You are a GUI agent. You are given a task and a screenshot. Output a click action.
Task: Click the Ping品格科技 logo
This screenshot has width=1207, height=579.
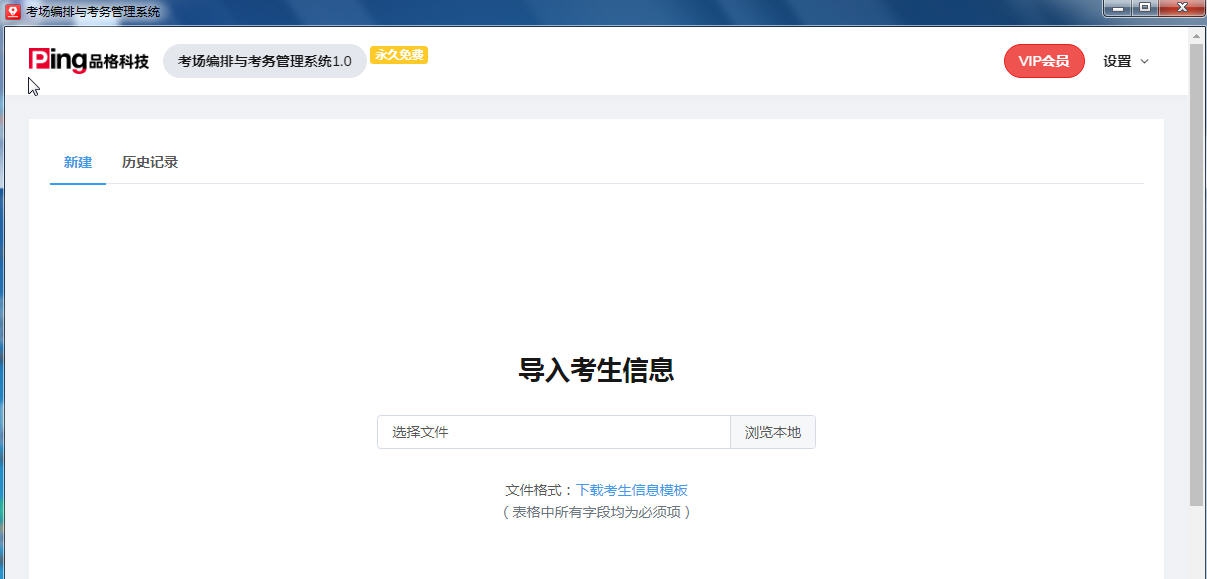(88, 61)
